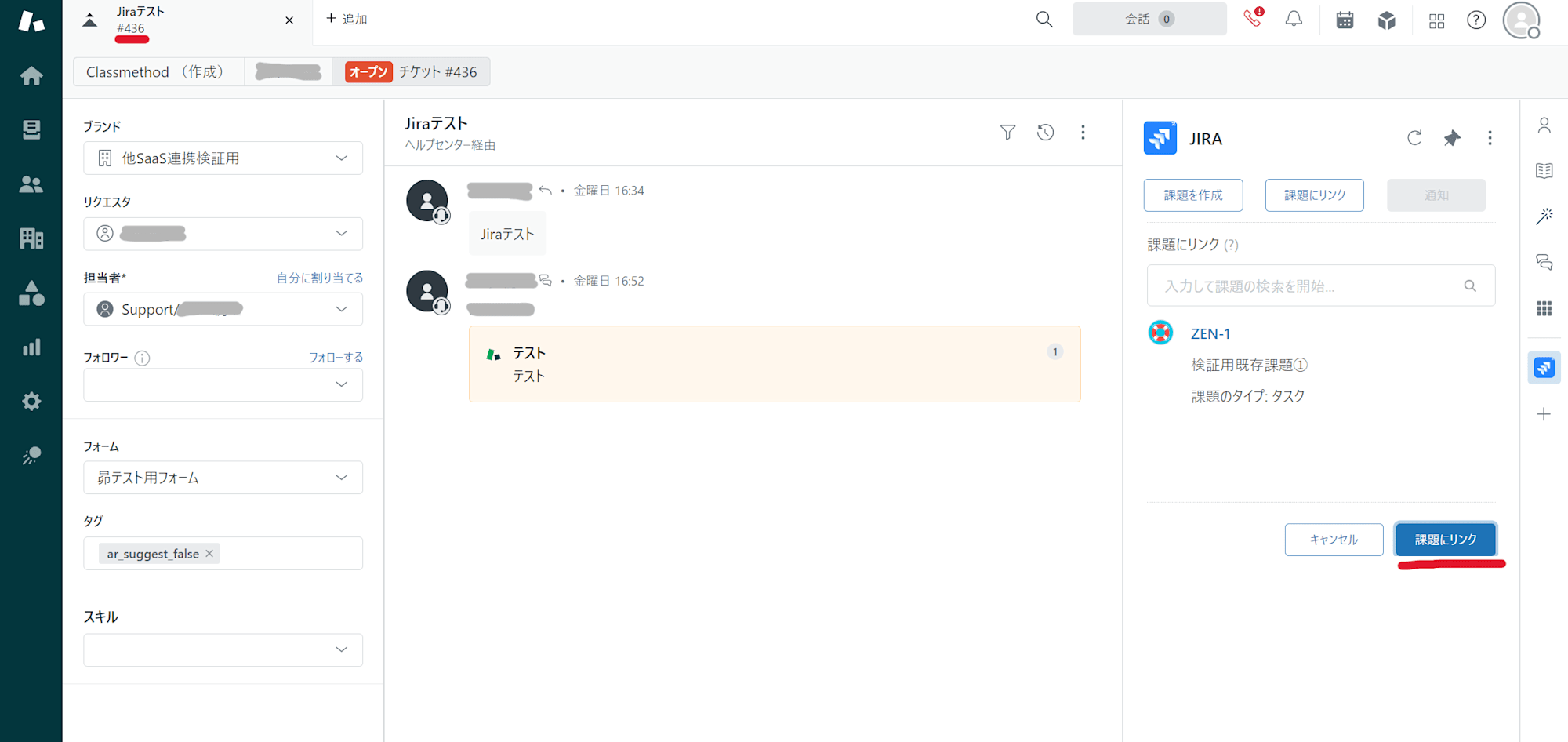Screen dimensions: 1568x742
Task: Close the Jiraテスト #436 tab
Action: click(x=289, y=20)
